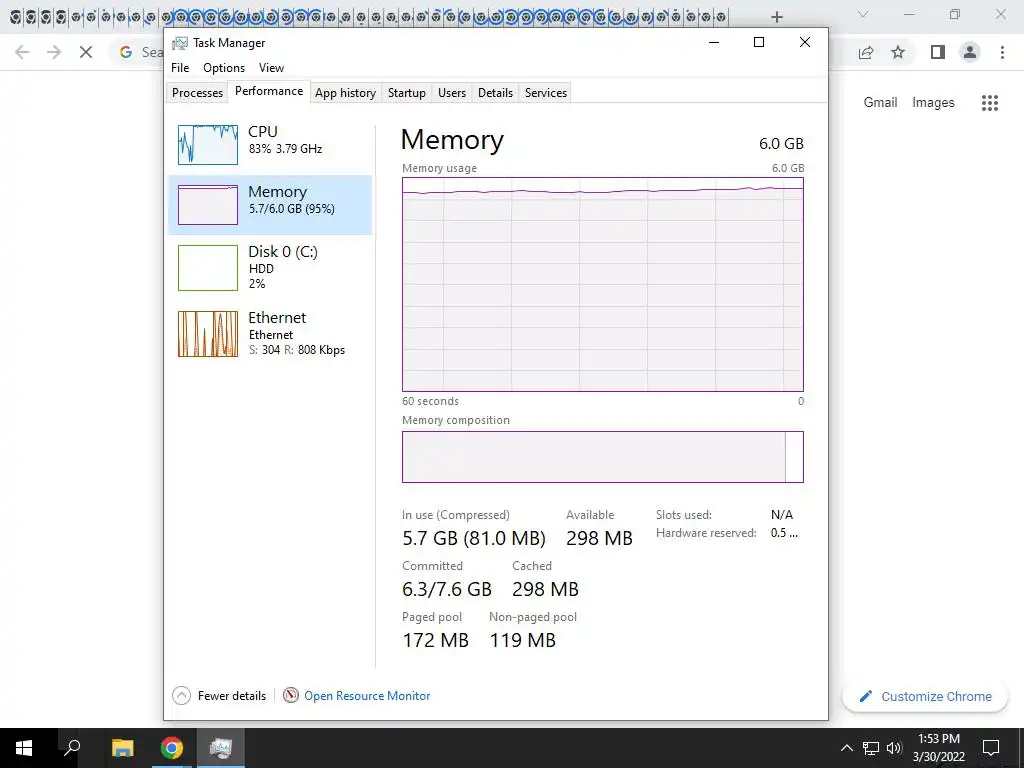Click the Hardware reserved label
The image size is (1024, 768).
tap(706, 533)
